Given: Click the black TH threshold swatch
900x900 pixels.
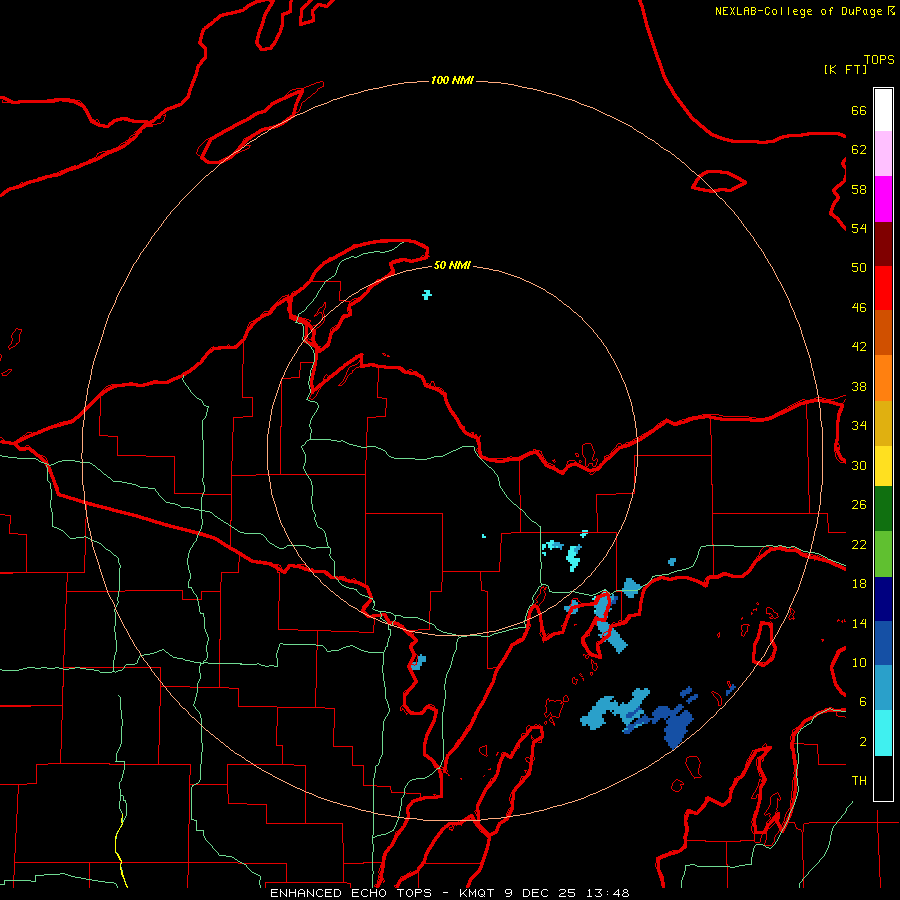Looking at the screenshot, I should (883, 778).
